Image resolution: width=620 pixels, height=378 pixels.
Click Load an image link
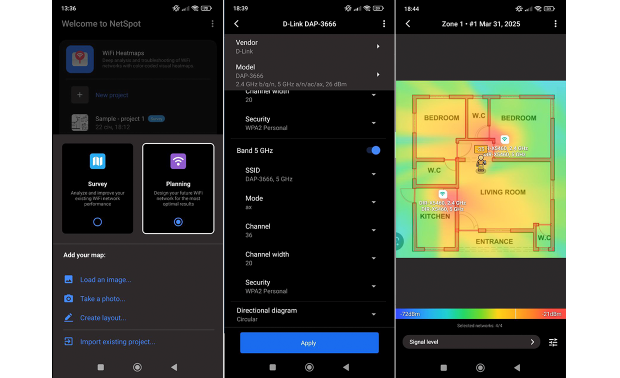(106, 280)
